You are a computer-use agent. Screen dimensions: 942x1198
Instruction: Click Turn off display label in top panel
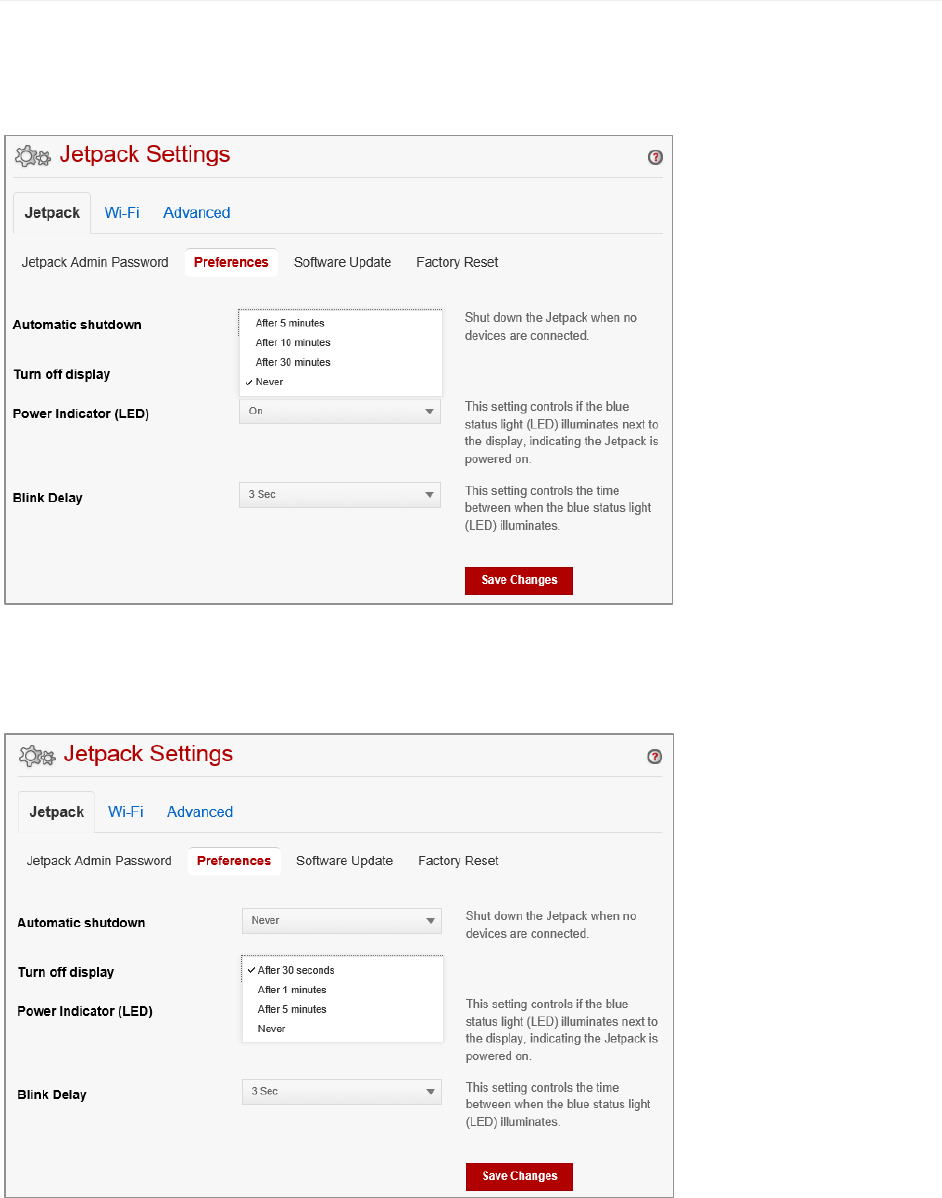click(x=61, y=374)
